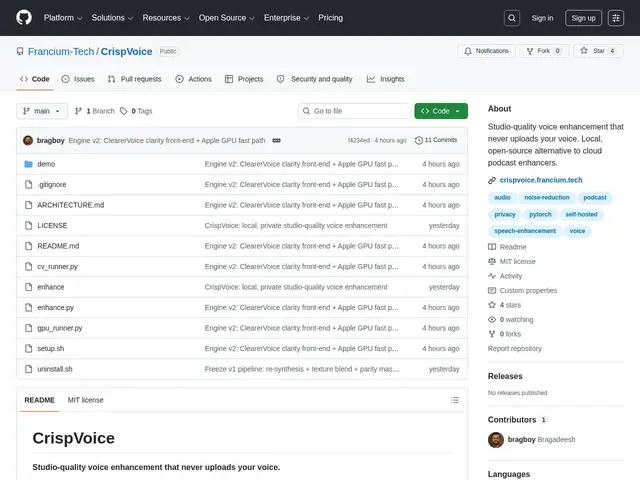Expand the Enterprise menu
The image size is (640, 480).
tap(286, 18)
